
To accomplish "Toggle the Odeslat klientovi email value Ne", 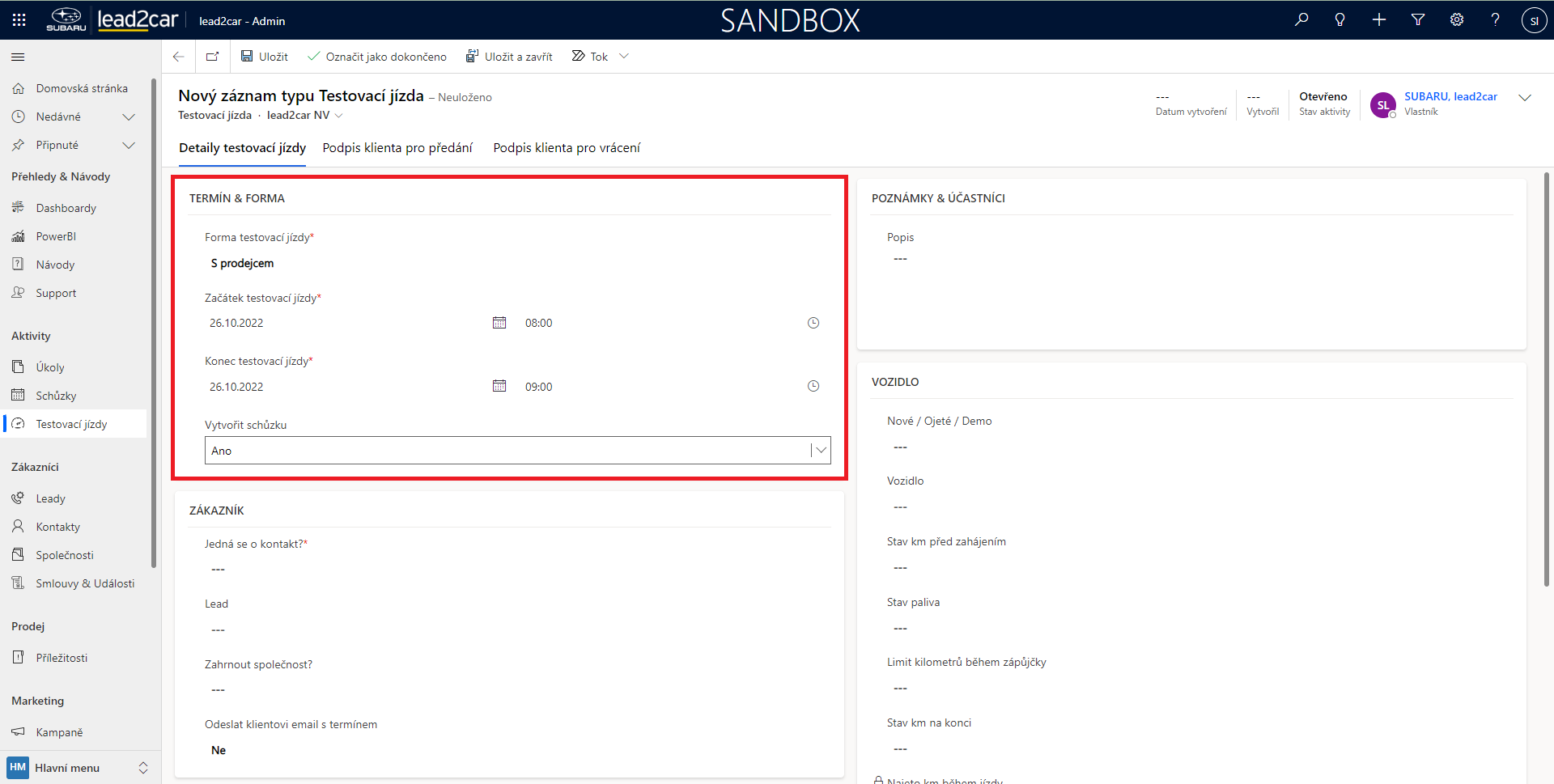I will [219, 750].
